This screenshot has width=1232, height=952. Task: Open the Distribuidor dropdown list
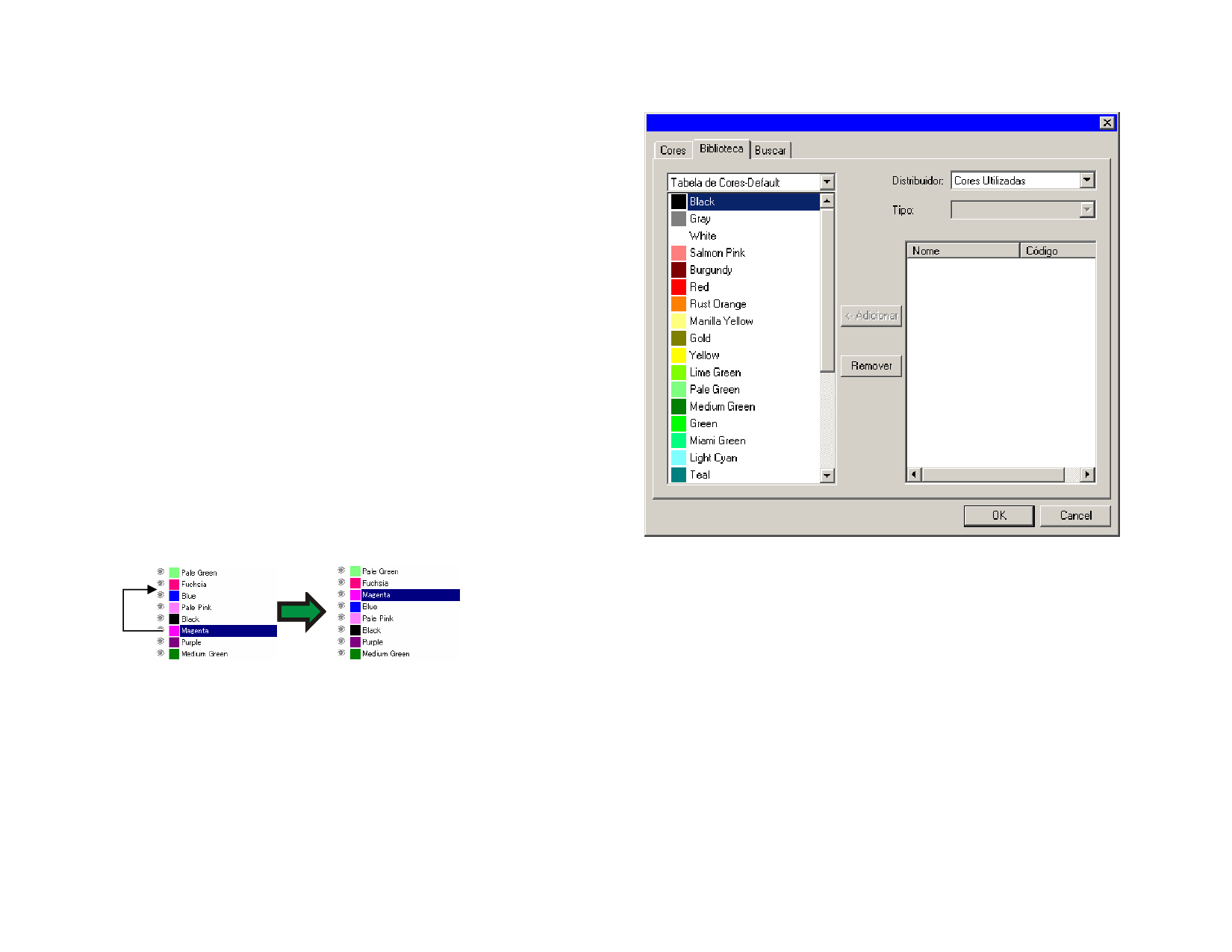click(1086, 180)
